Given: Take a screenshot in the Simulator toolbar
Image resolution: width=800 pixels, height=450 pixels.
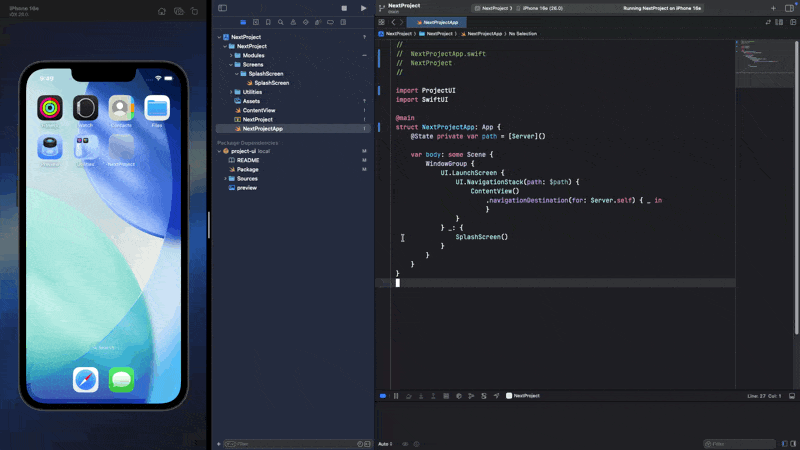Looking at the screenshot, I should (x=179, y=11).
